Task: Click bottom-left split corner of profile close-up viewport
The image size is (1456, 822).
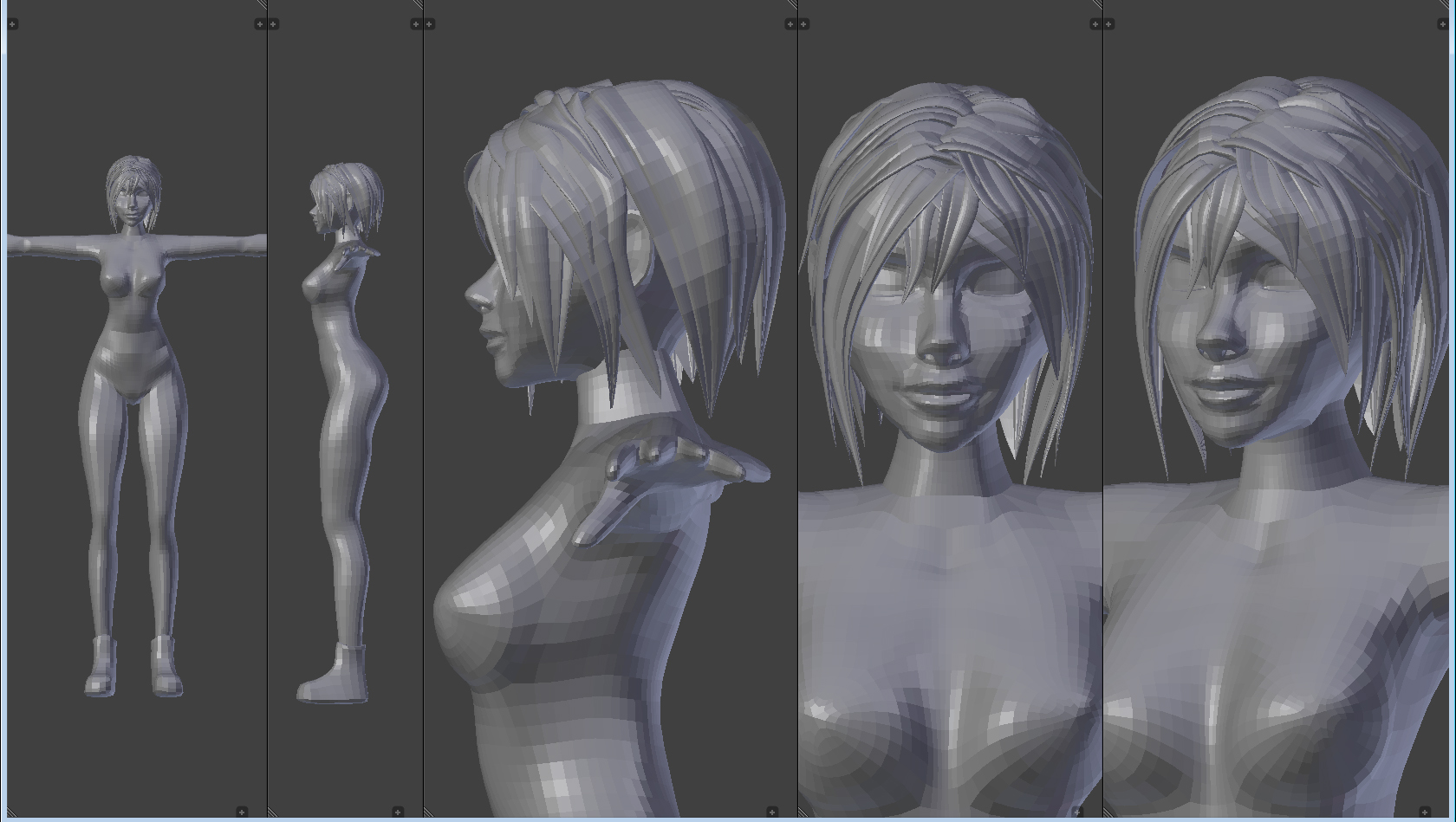Action: (429, 812)
